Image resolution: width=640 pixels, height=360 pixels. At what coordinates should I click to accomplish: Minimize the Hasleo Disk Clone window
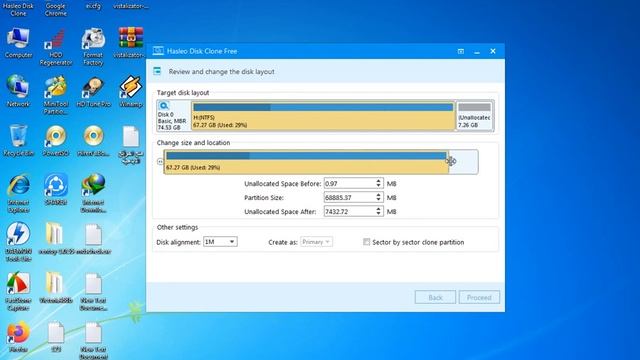(477, 51)
